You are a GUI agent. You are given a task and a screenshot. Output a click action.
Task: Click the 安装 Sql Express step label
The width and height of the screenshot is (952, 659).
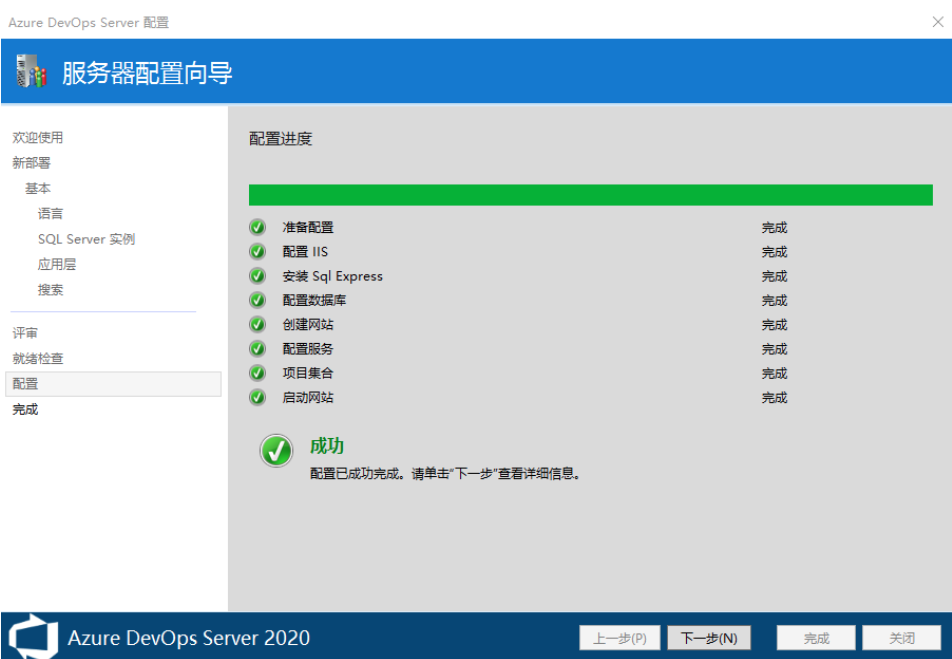[x=332, y=276]
